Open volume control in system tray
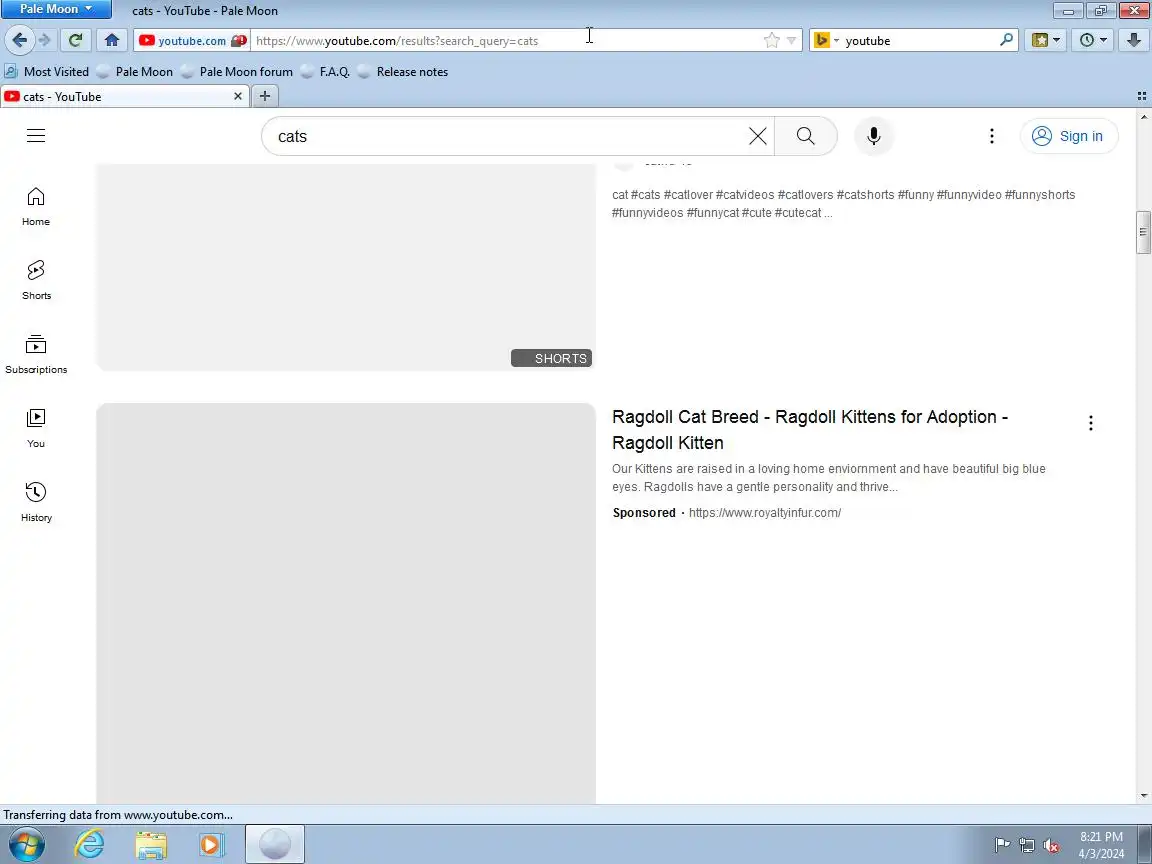Image resolution: width=1152 pixels, height=864 pixels. click(1051, 846)
